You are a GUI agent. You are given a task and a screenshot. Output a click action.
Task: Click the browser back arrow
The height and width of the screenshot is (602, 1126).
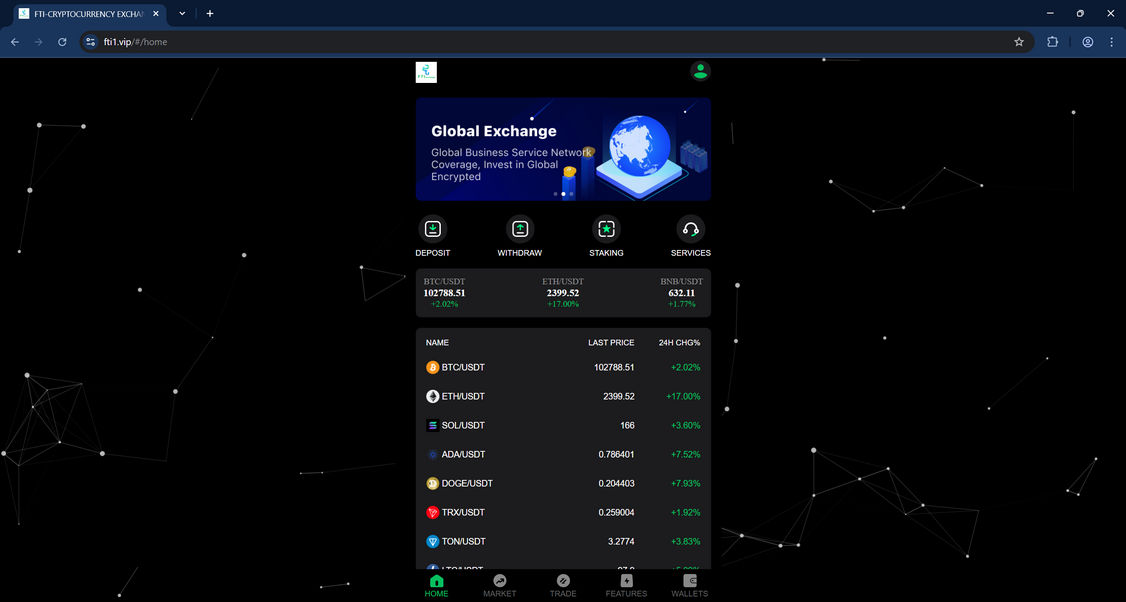(x=14, y=42)
